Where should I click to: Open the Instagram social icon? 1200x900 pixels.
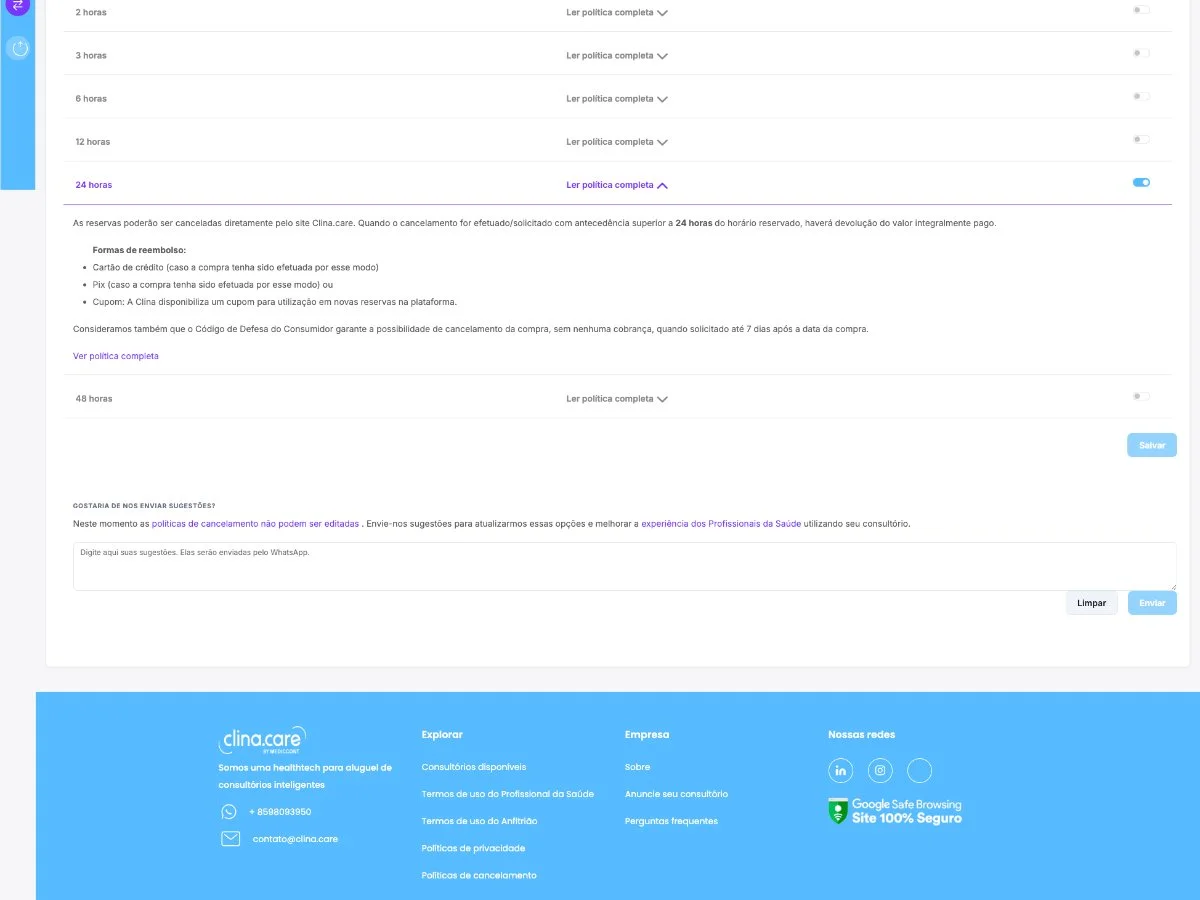click(880, 770)
